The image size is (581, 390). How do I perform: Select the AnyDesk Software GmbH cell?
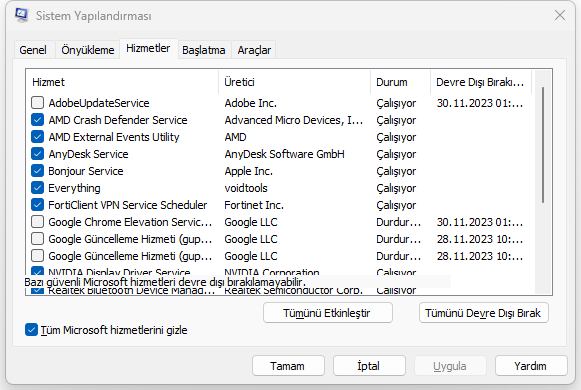coord(285,154)
